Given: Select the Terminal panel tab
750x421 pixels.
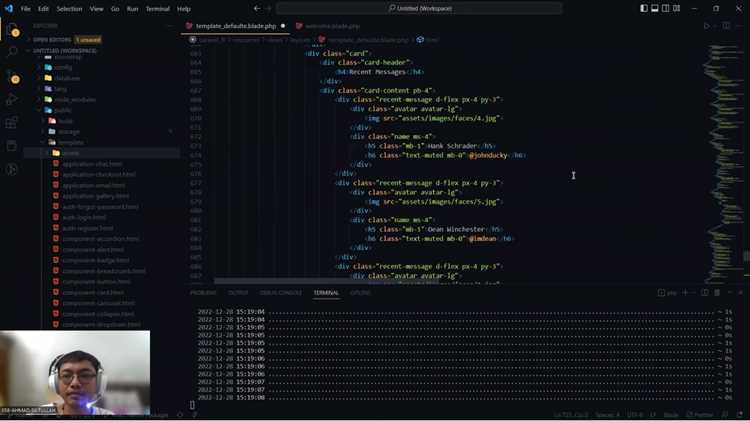Looking at the screenshot, I should pyautogui.click(x=326, y=293).
